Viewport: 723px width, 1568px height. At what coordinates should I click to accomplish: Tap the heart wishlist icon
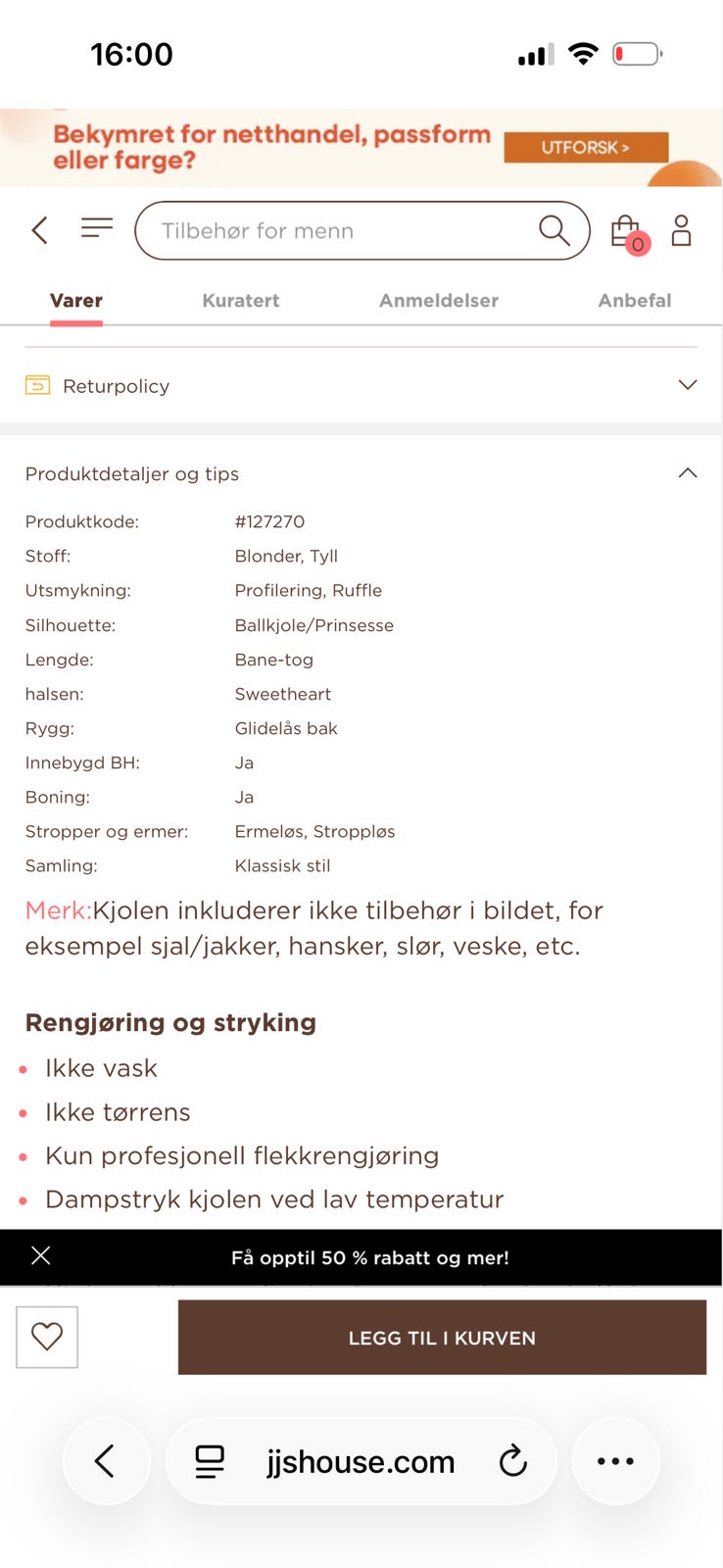point(47,1336)
